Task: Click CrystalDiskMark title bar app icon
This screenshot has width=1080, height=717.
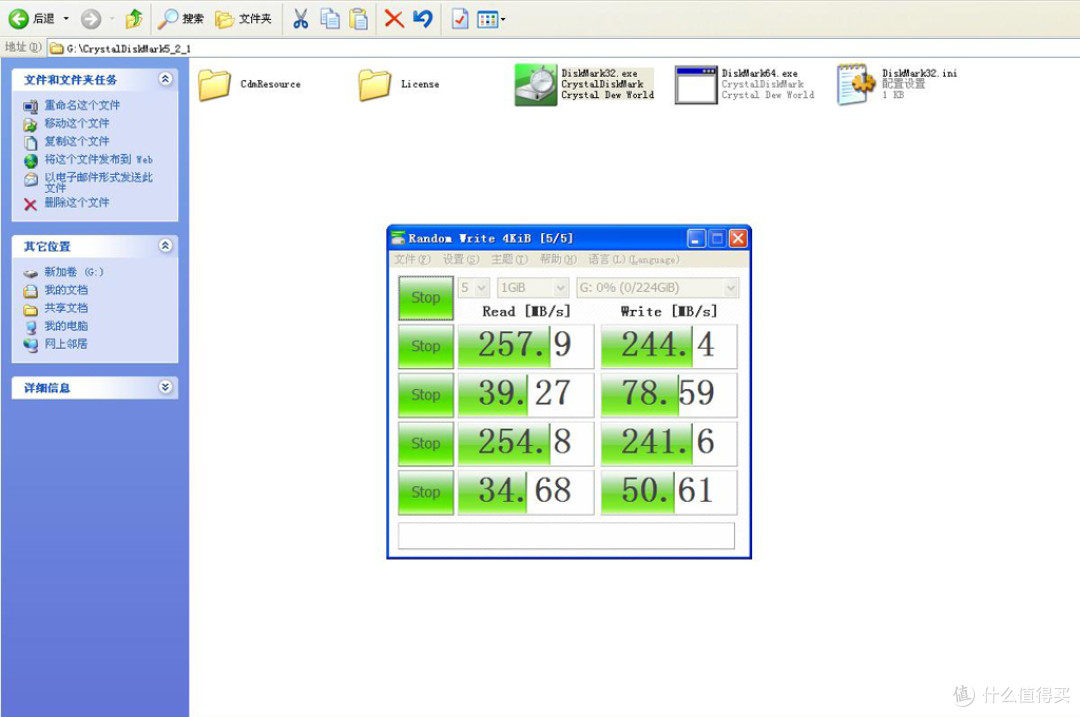Action: [398, 238]
